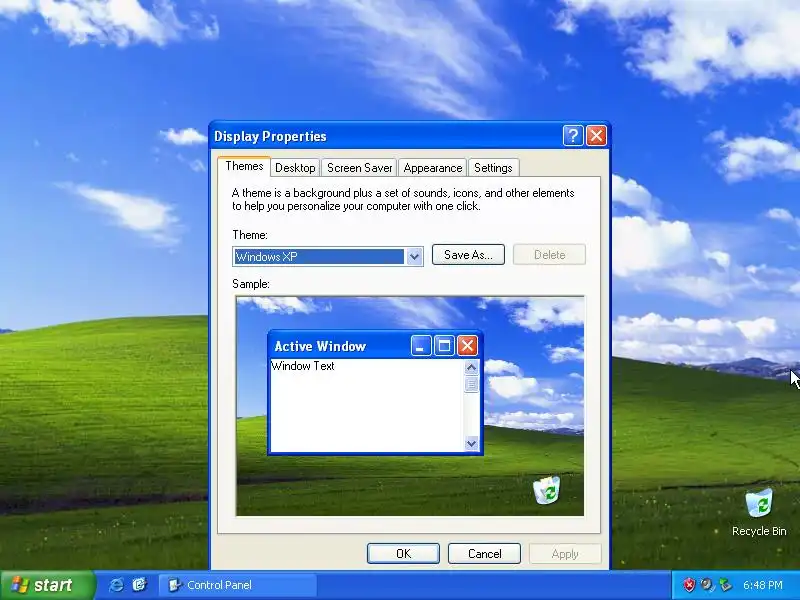Click the sample Active Window maximize icon

444,346
